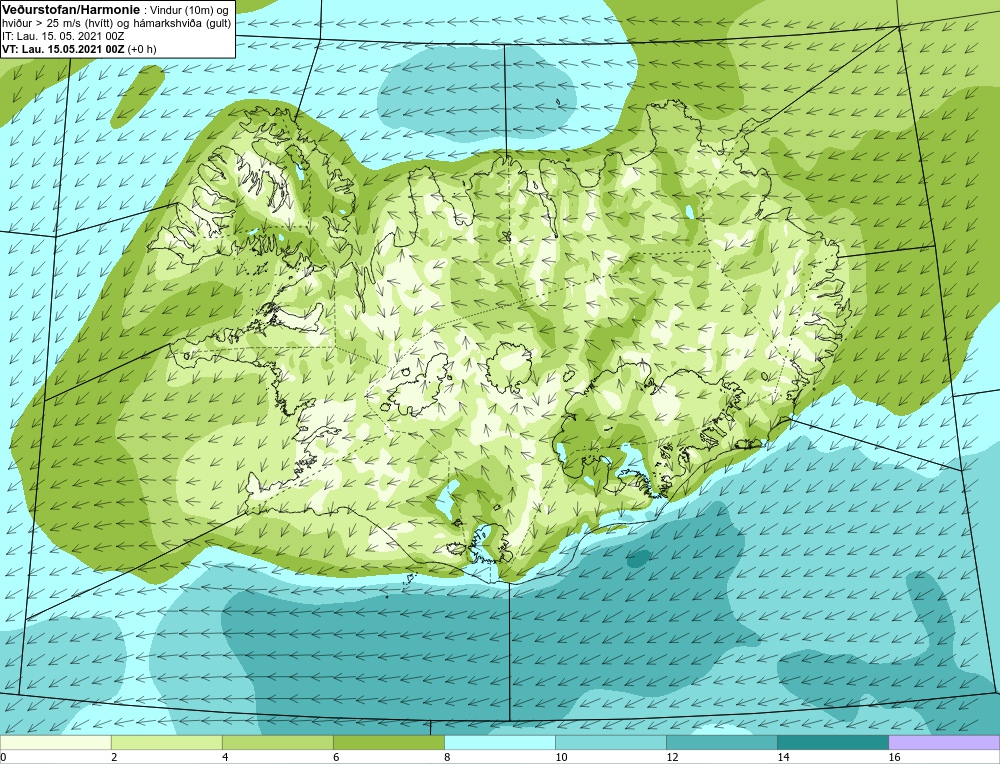Click the 10–12 m/s turquoise legend swatch

(x=610, y=742)
